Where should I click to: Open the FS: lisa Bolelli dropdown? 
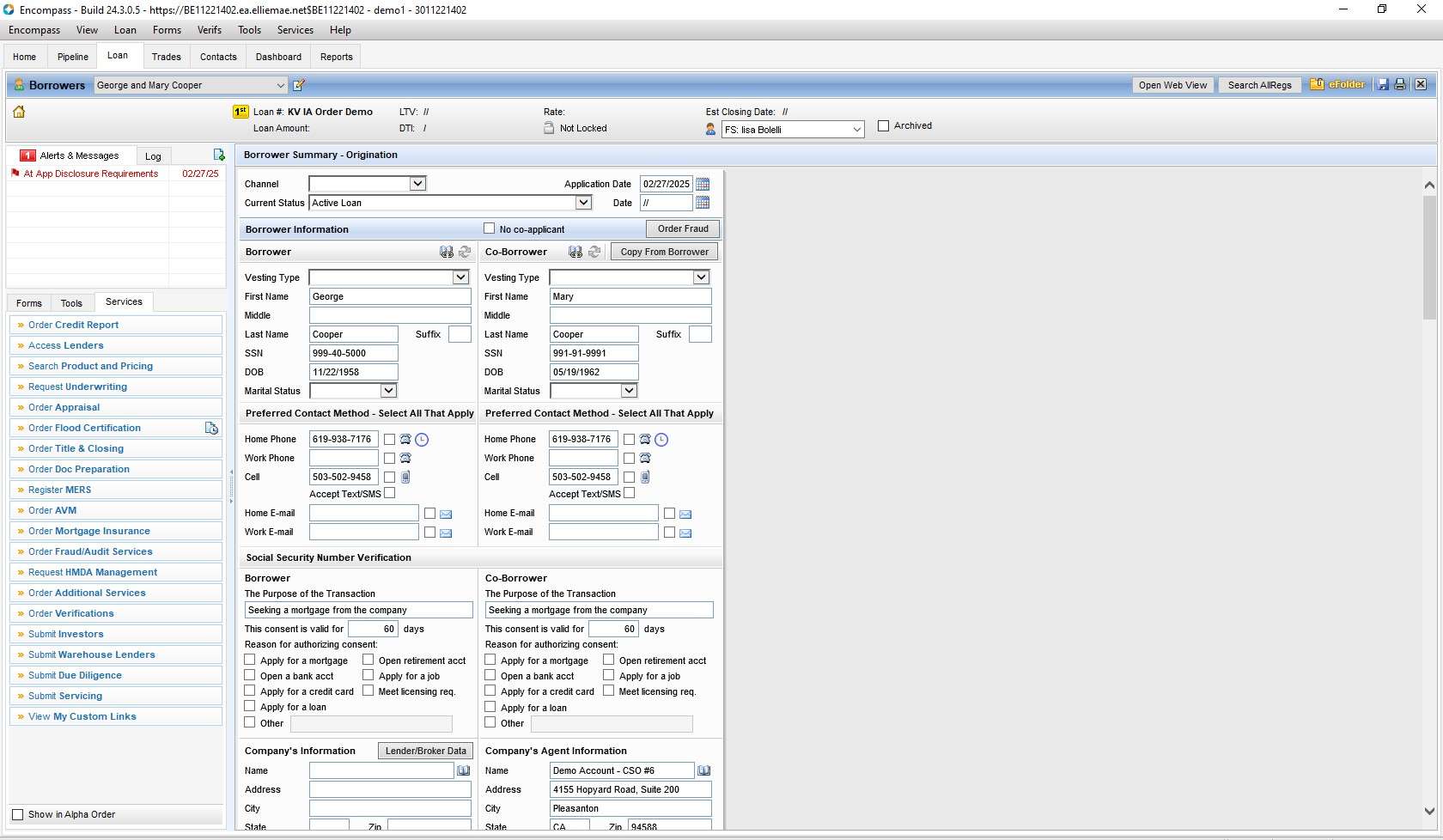click(x=856, y=130)
